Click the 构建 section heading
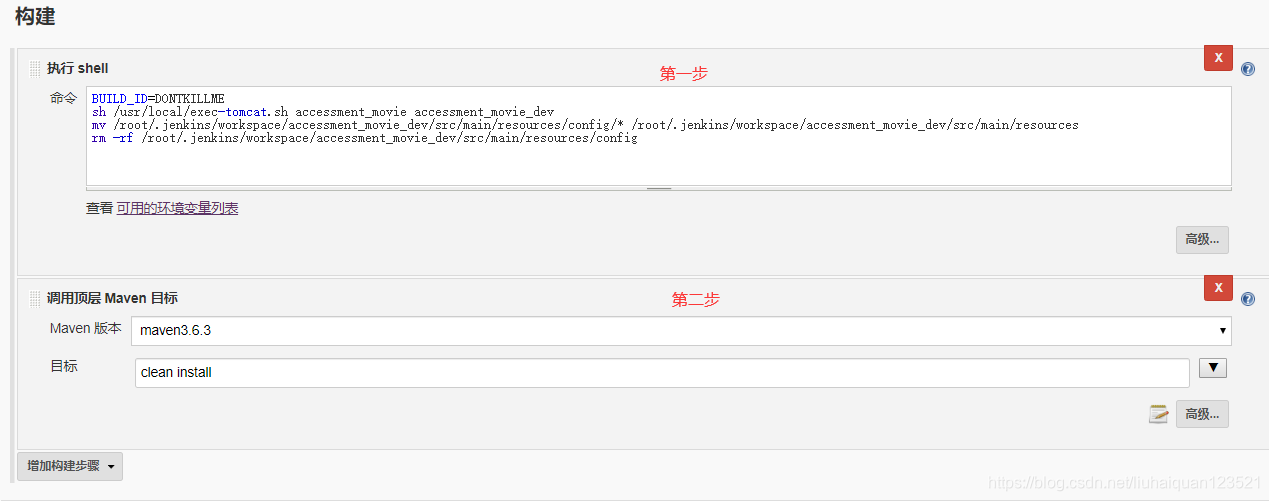1269x501 pixels. tap(35, 16)
